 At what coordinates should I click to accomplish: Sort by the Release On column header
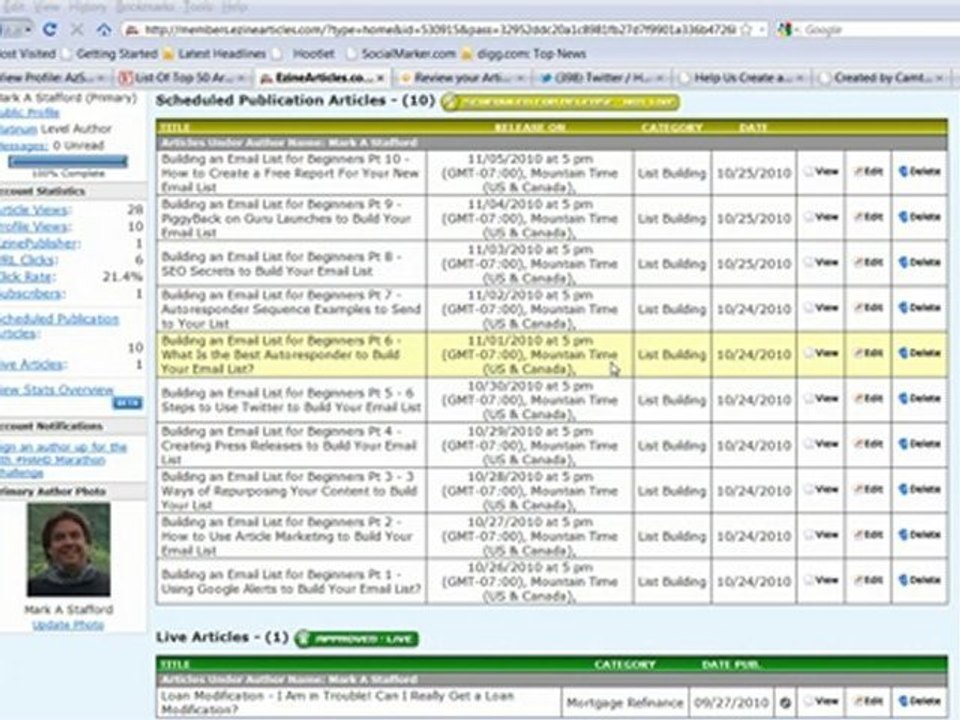coord(530,127)
